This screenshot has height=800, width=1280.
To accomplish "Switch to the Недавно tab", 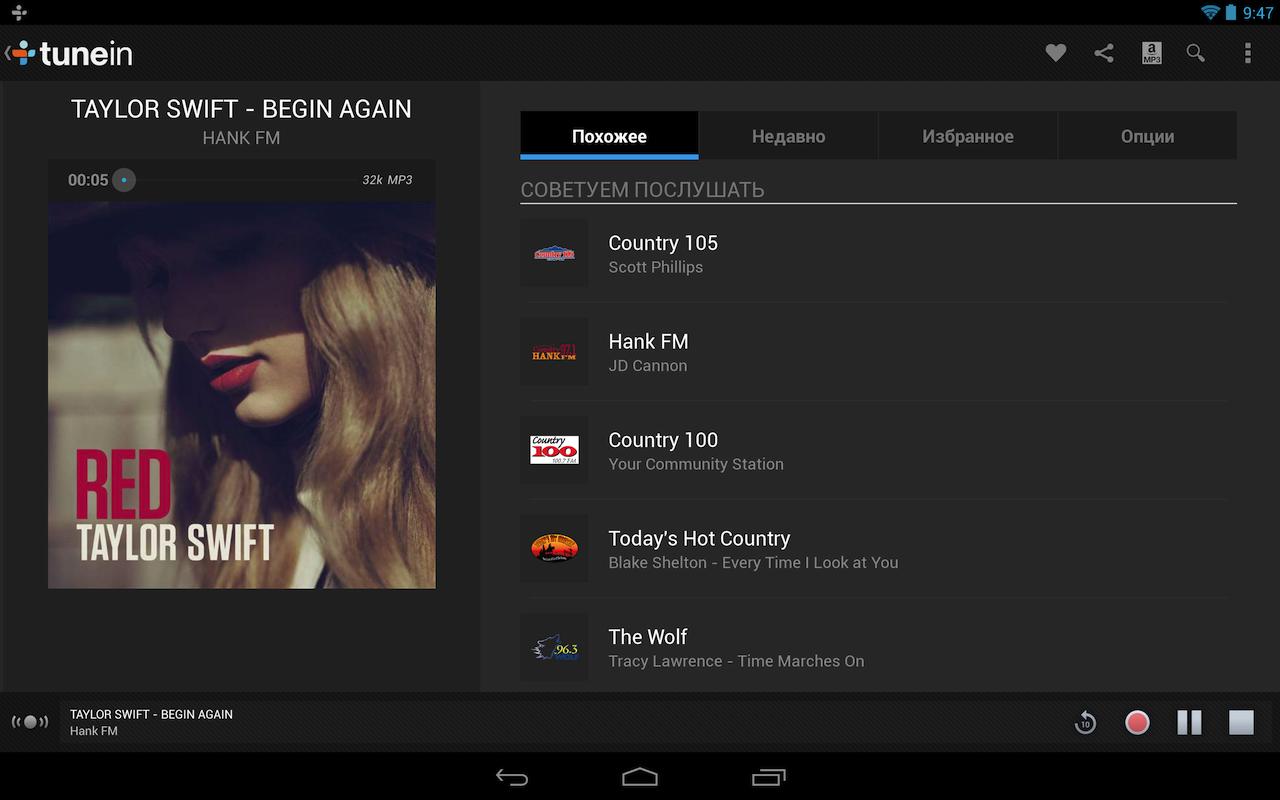I will 788,136.
